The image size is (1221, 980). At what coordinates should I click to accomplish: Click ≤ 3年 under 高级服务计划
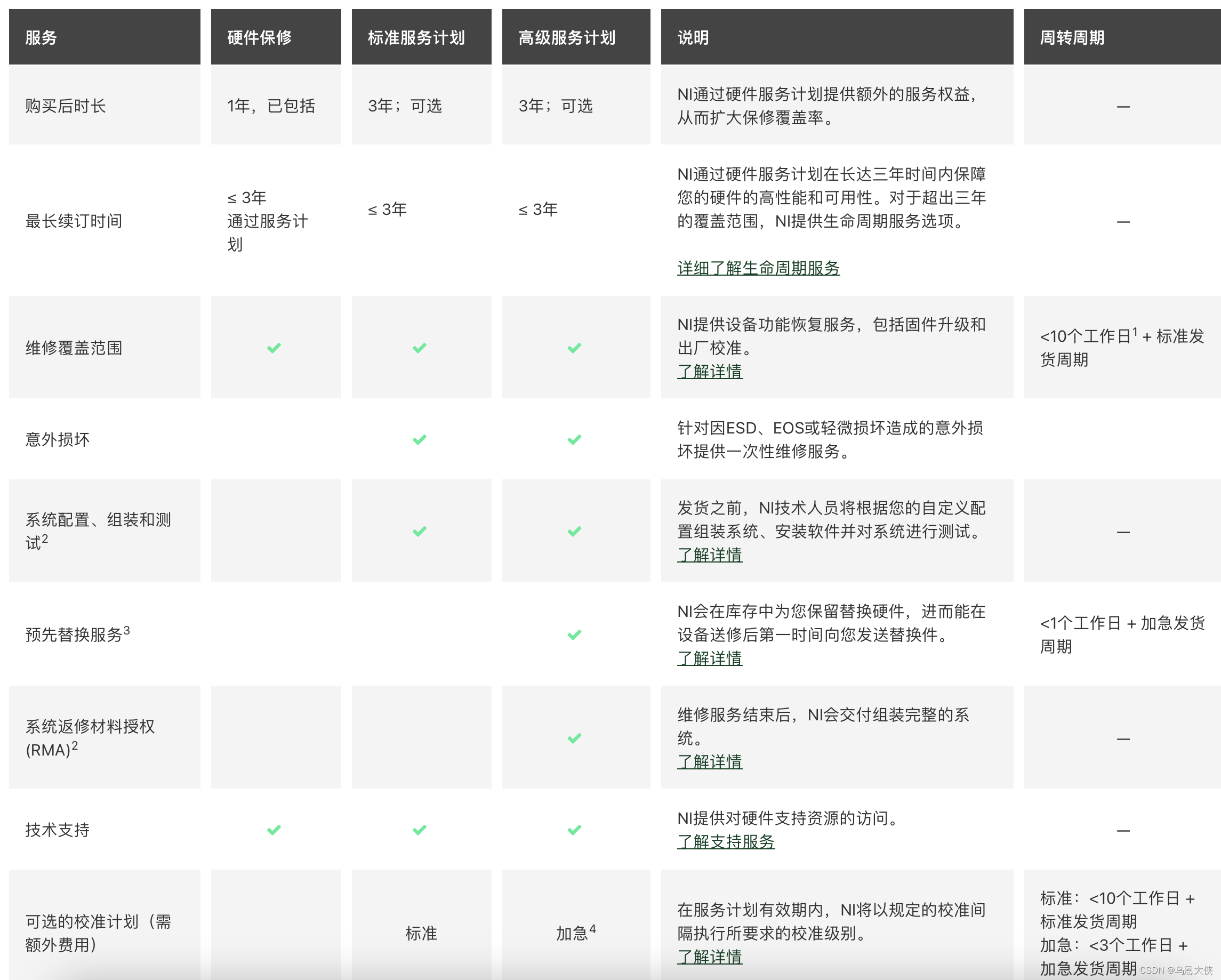click(538, 210)
